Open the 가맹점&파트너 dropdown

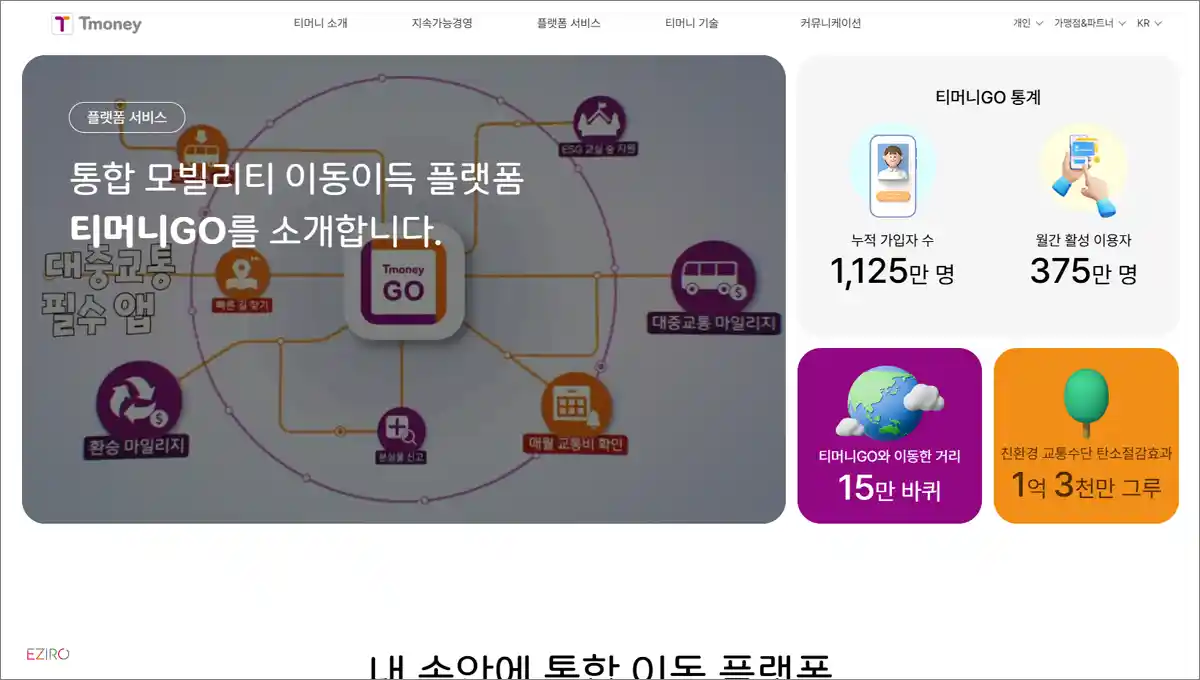click(1088, 21)
